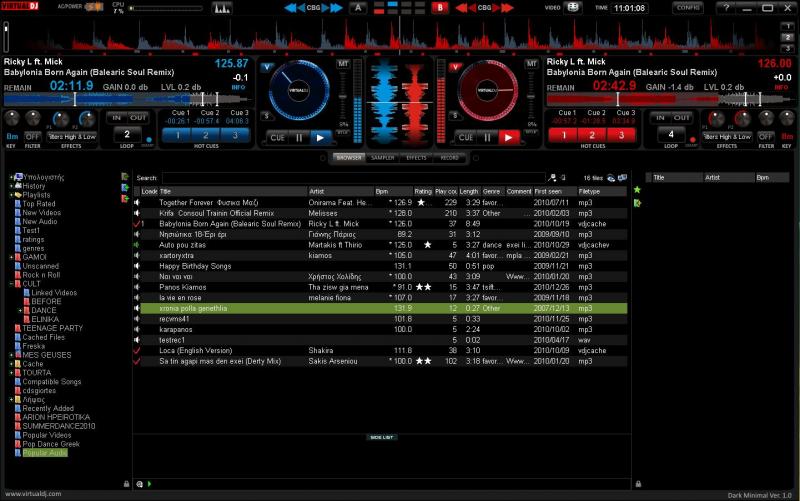This screenshot has width=800, height=501.
Task: Switch to the BROWSER tab
Action: pyautogui.click(x=349, y=158)
